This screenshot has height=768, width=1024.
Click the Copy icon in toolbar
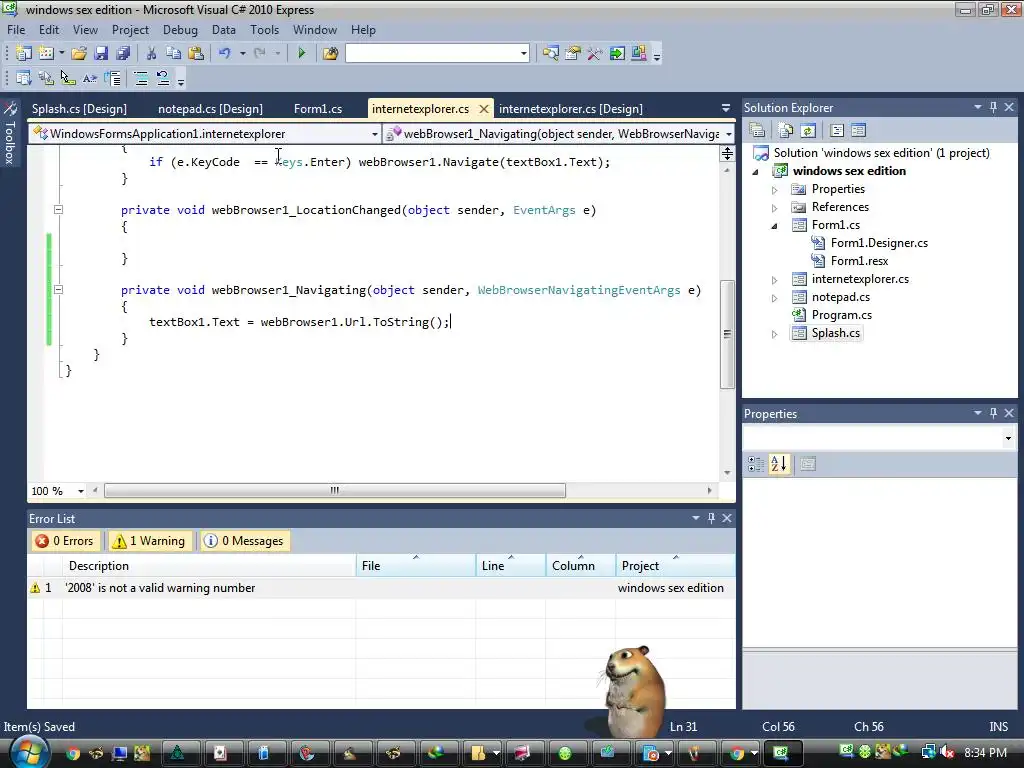[173, 54]
